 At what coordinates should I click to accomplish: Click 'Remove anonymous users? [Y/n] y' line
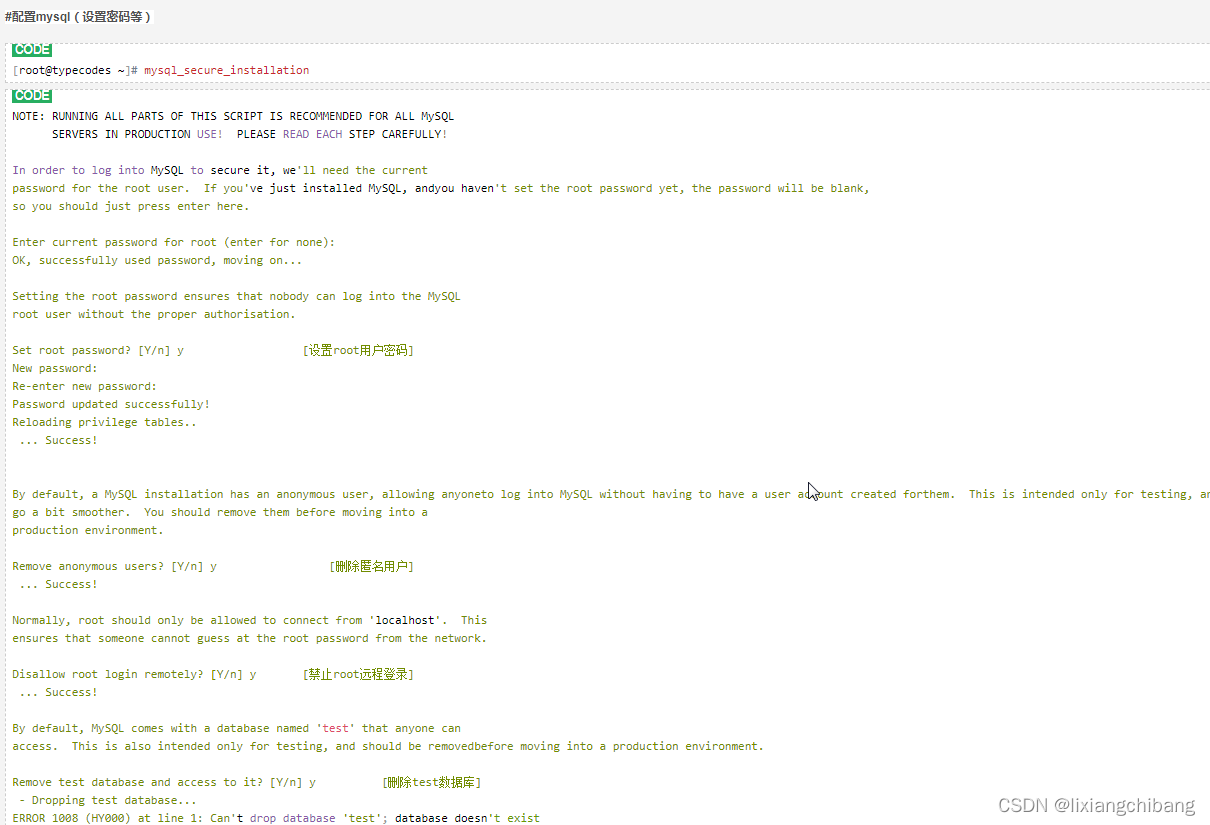pyautogui.click(x=114, y=566)
